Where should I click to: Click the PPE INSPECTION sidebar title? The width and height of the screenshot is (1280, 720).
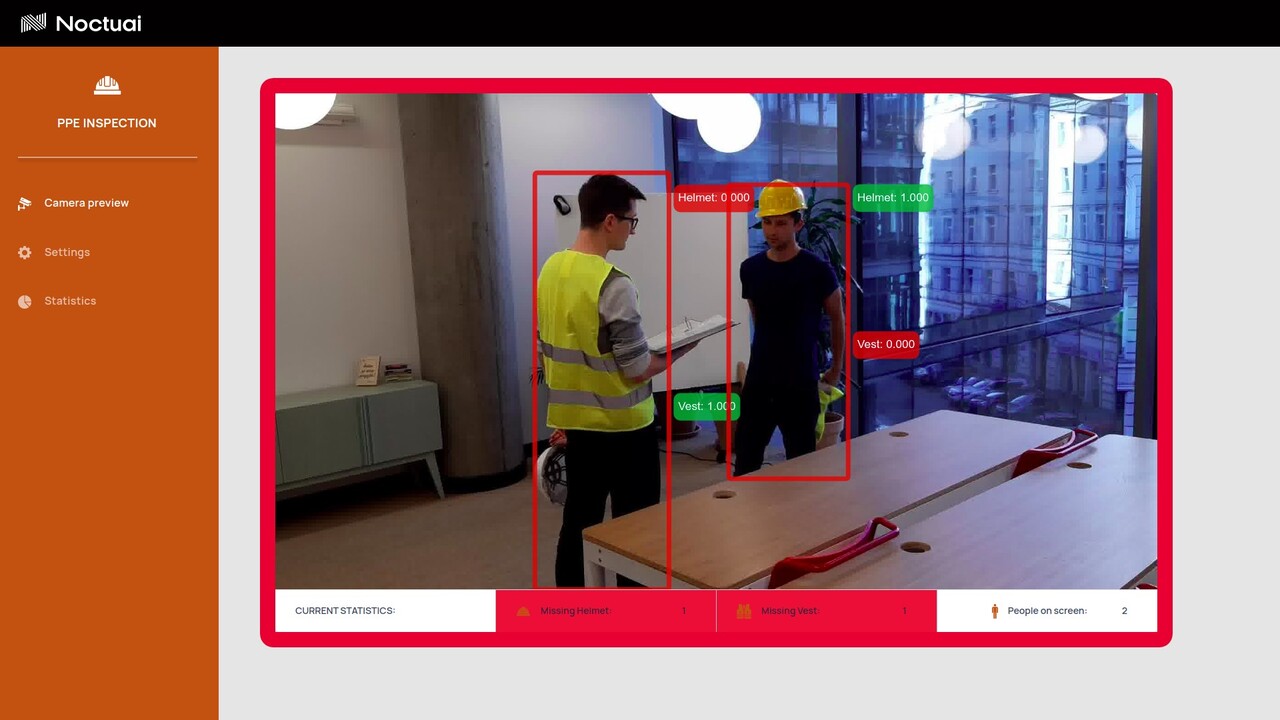[x=107, y=123]
